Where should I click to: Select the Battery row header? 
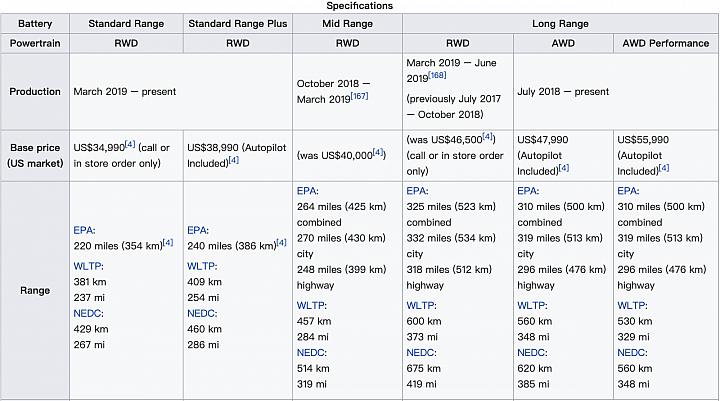pyautogui.click(x=35, y=23)
